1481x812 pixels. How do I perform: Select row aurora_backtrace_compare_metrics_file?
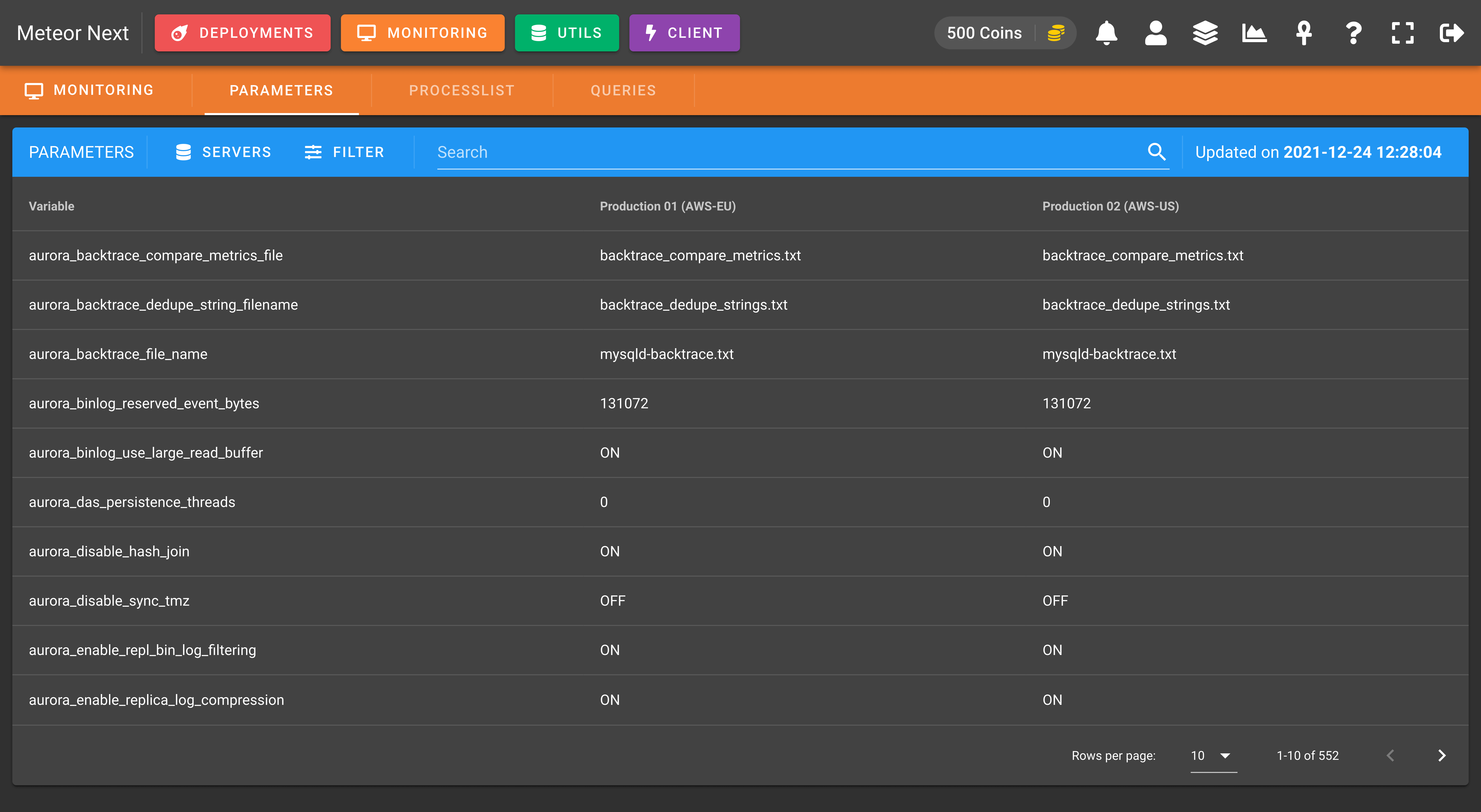[x=740, y=255]
